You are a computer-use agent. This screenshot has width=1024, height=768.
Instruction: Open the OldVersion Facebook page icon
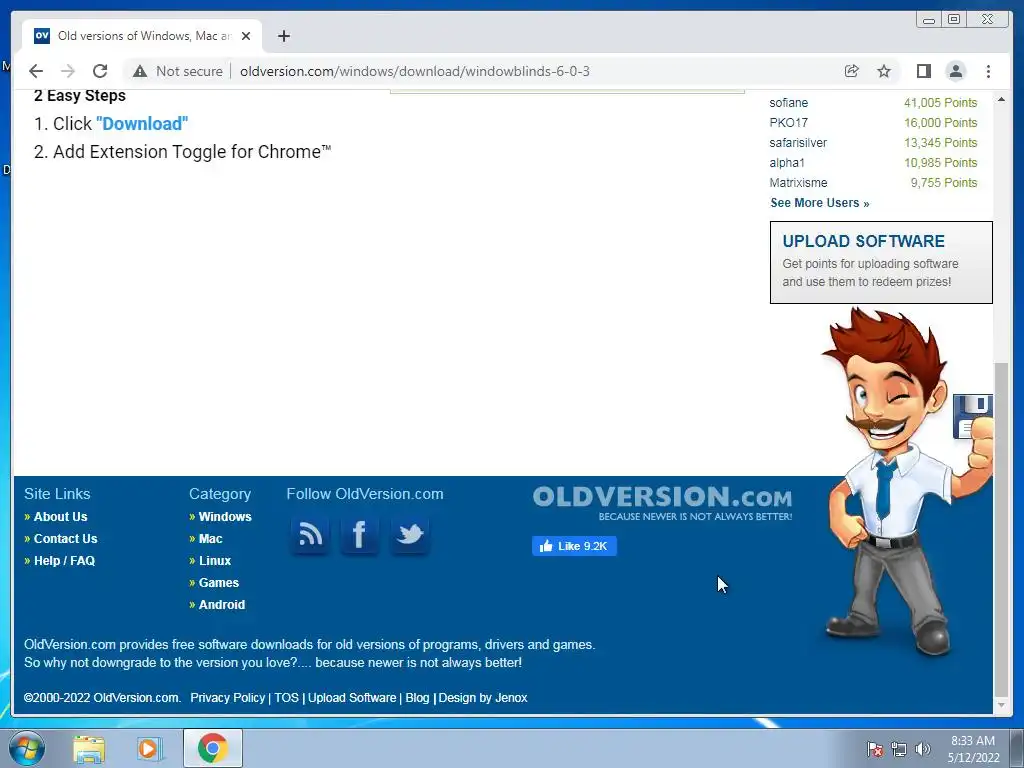tap(359, 535)
